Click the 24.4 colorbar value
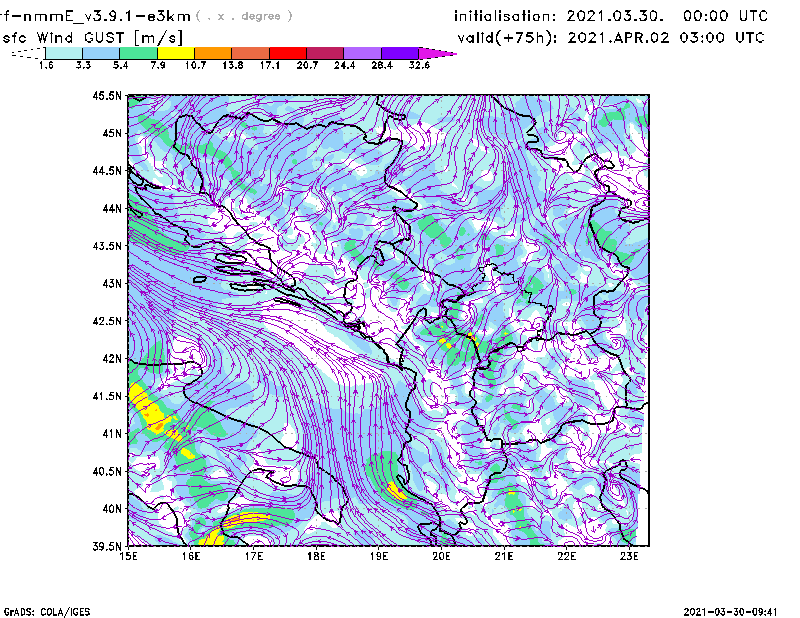Screen dimensions: 800x618 (x=344, y=65)
